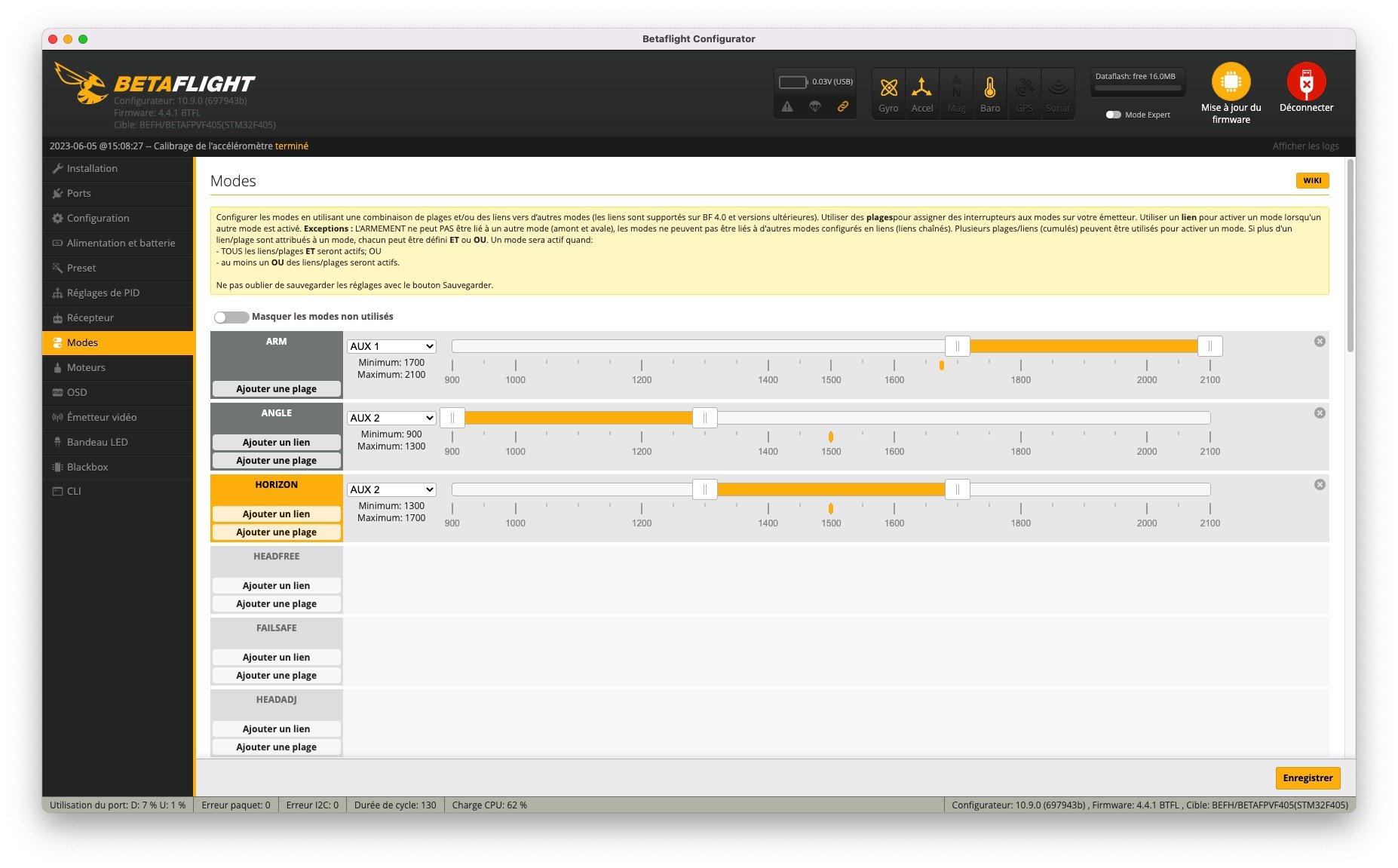Click the Déconnecter USB icon

pyautogui.click(x=1306, y=81)
